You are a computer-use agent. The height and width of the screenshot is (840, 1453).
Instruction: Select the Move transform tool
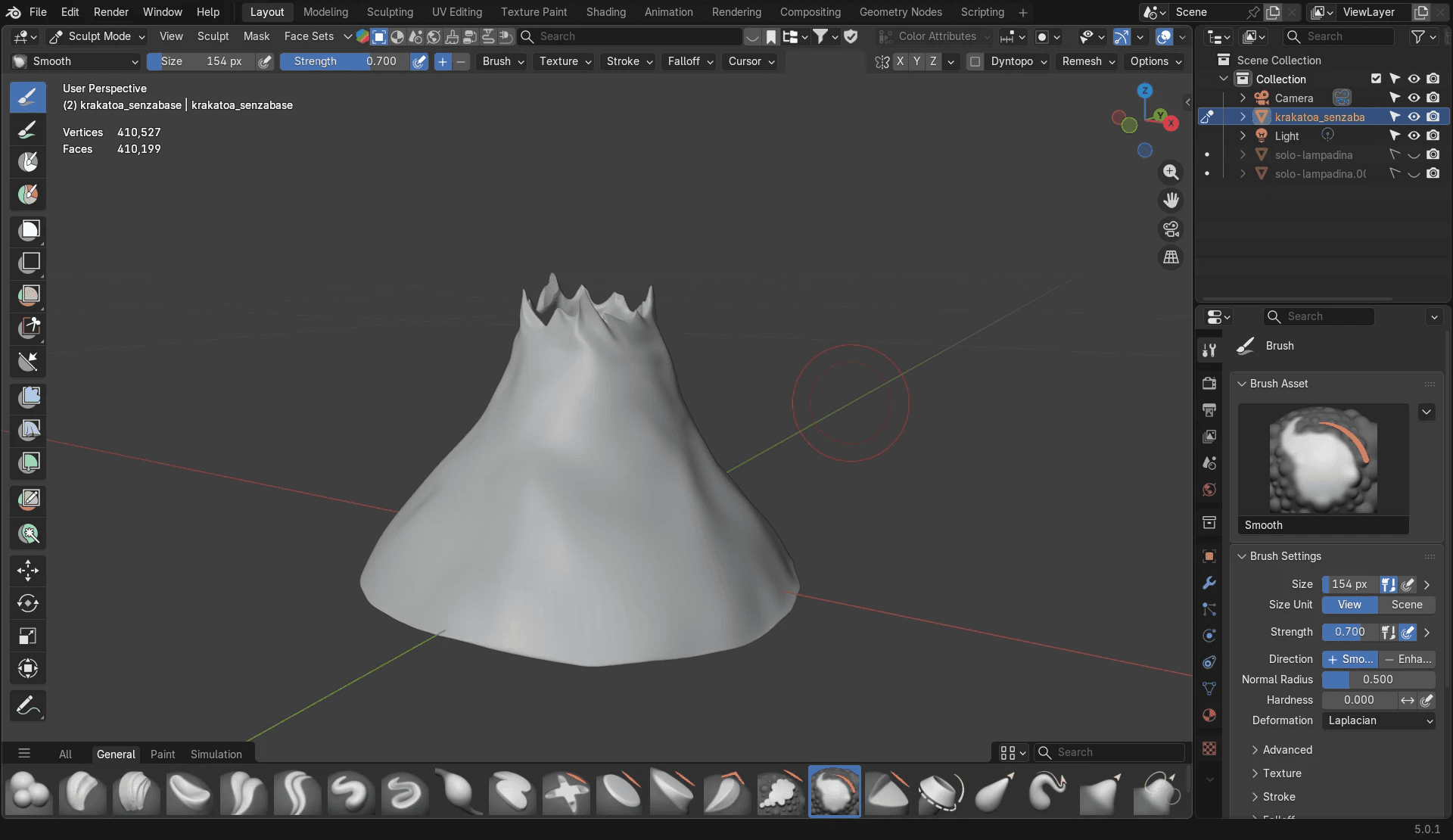(x=28, y=571)
